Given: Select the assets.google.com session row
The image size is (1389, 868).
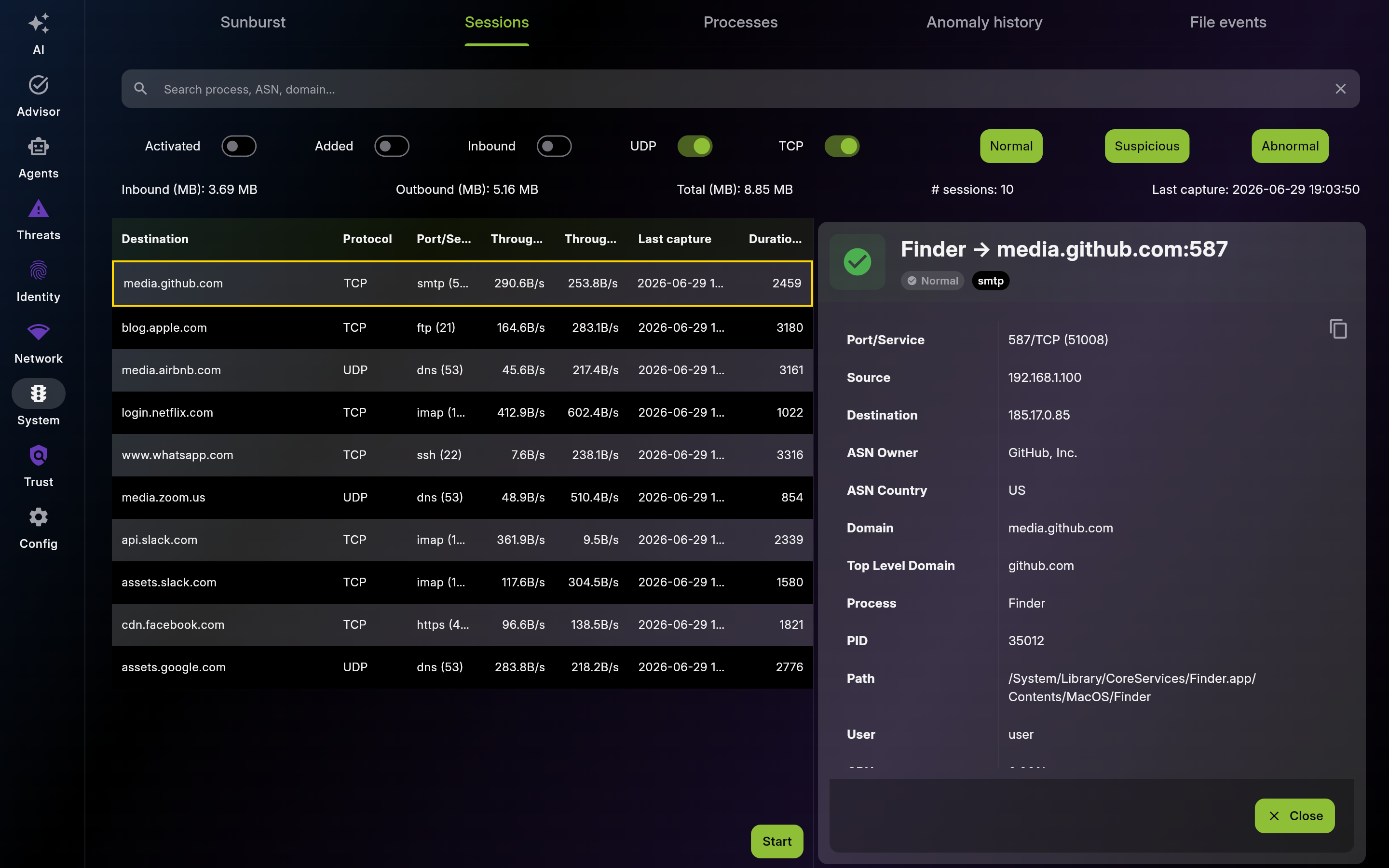Looking at the screenshot, I should (x=463, y=668).
